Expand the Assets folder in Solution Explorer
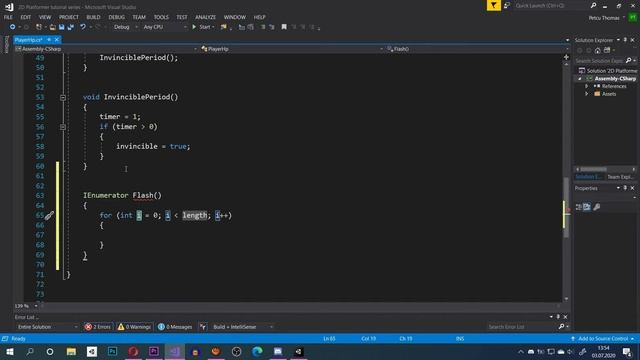Screen dimensions: 640x360 click(587, 94)
